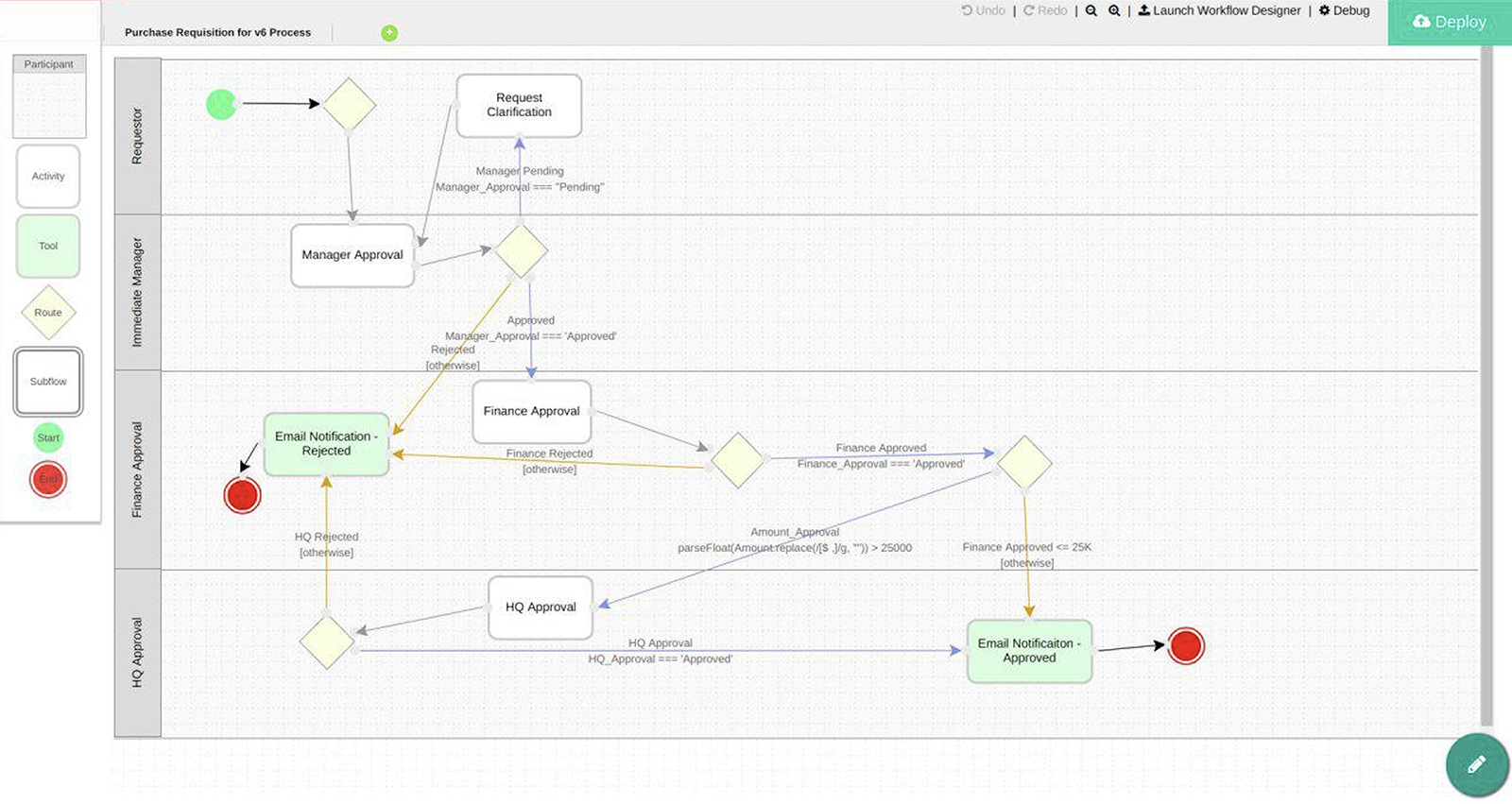Click the Undo toolbar item
Image resolution: width=1512 pixels, height=804 pixels.
click(983, 10)
